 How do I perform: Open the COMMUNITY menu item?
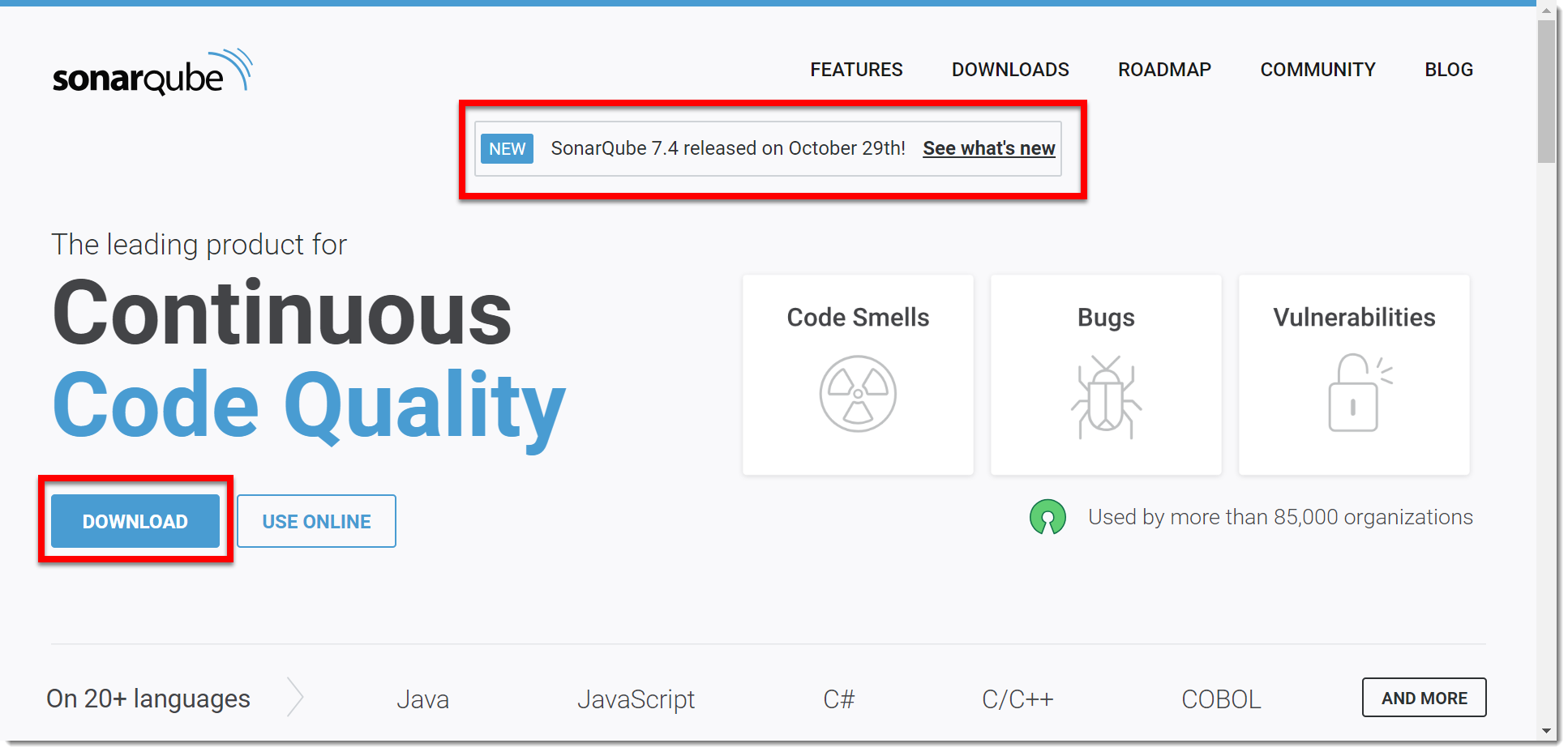coord(1317,70)
